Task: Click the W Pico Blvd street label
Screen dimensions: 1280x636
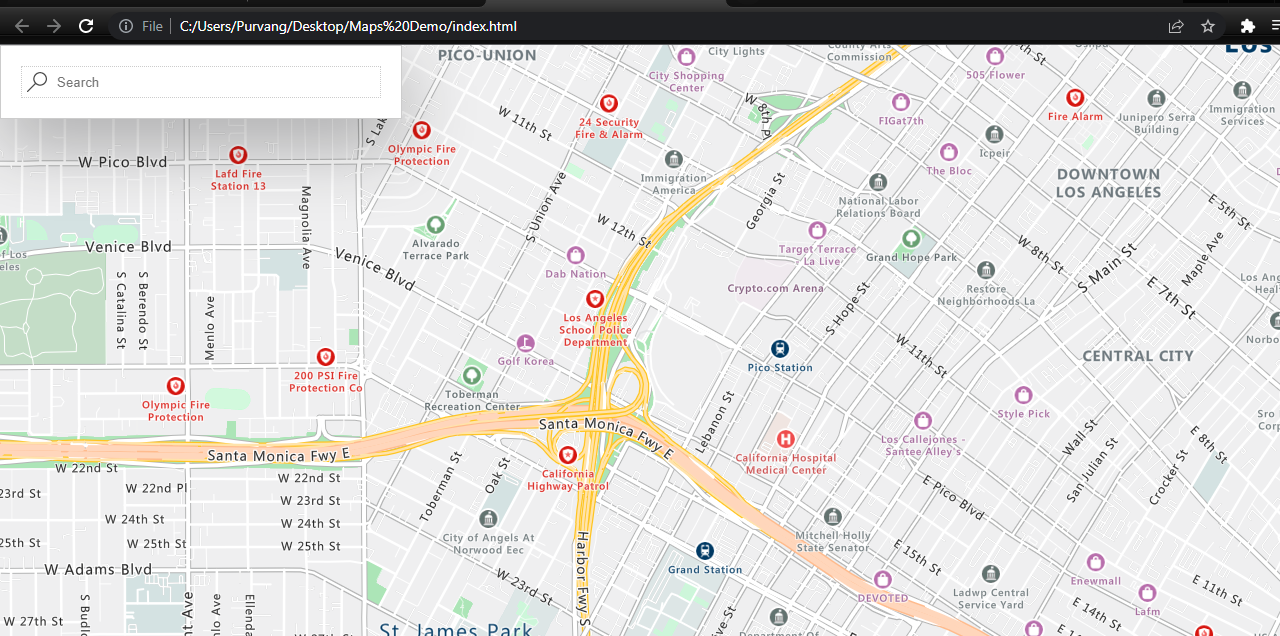Action: point(125,162)
